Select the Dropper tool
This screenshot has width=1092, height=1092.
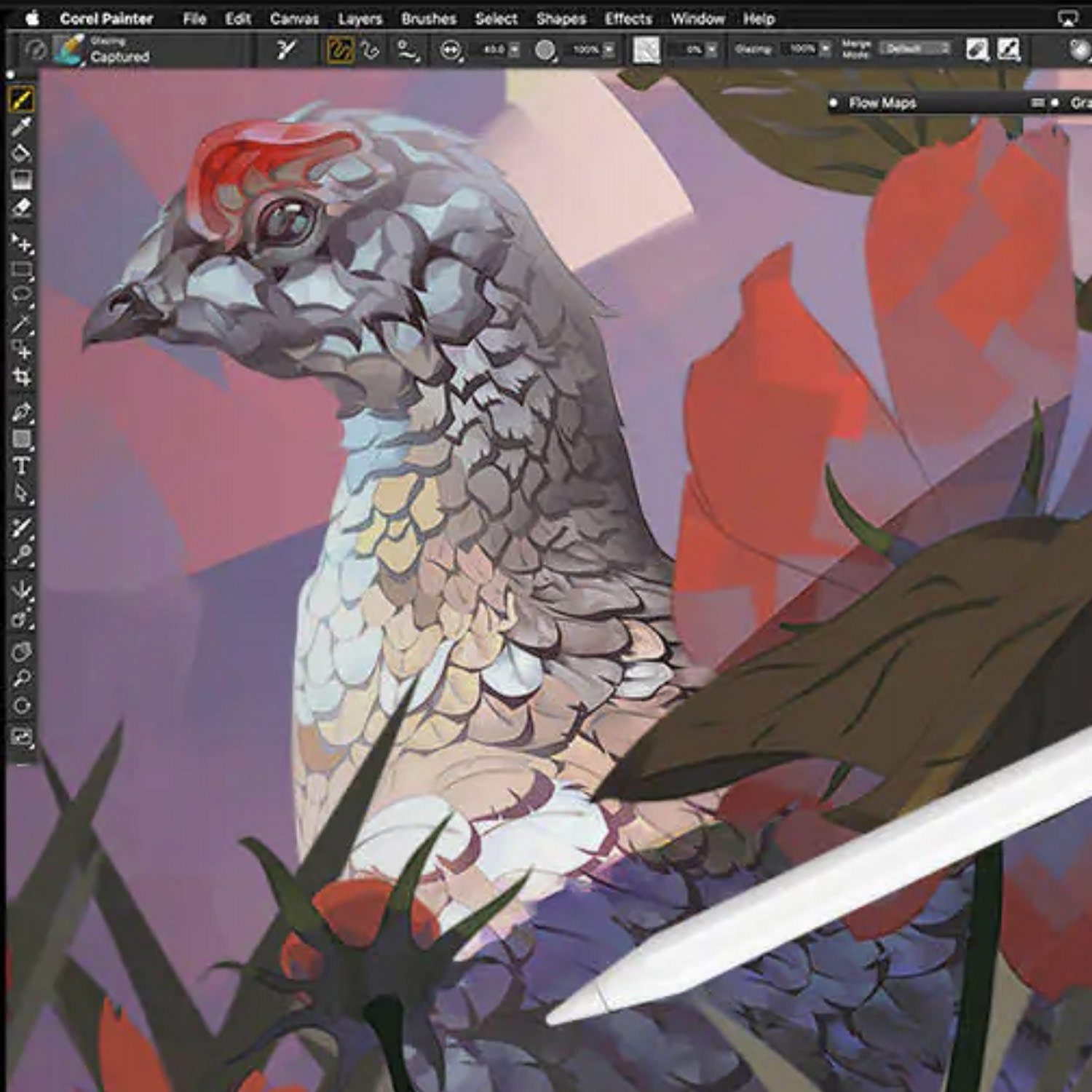pyautogui.click(x=21, y=127)
